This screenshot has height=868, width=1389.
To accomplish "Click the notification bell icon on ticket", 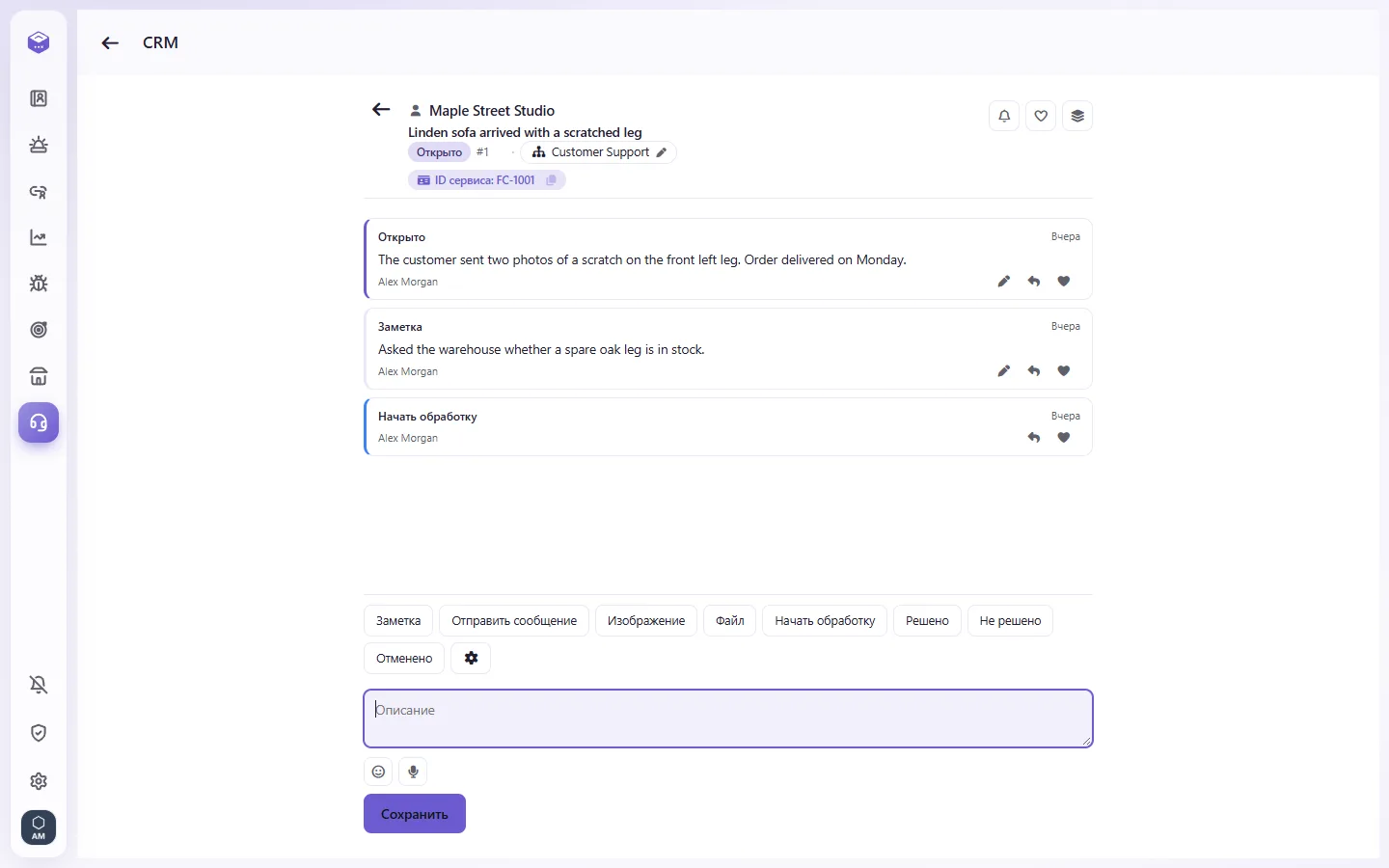I will tap(1004, 116).
